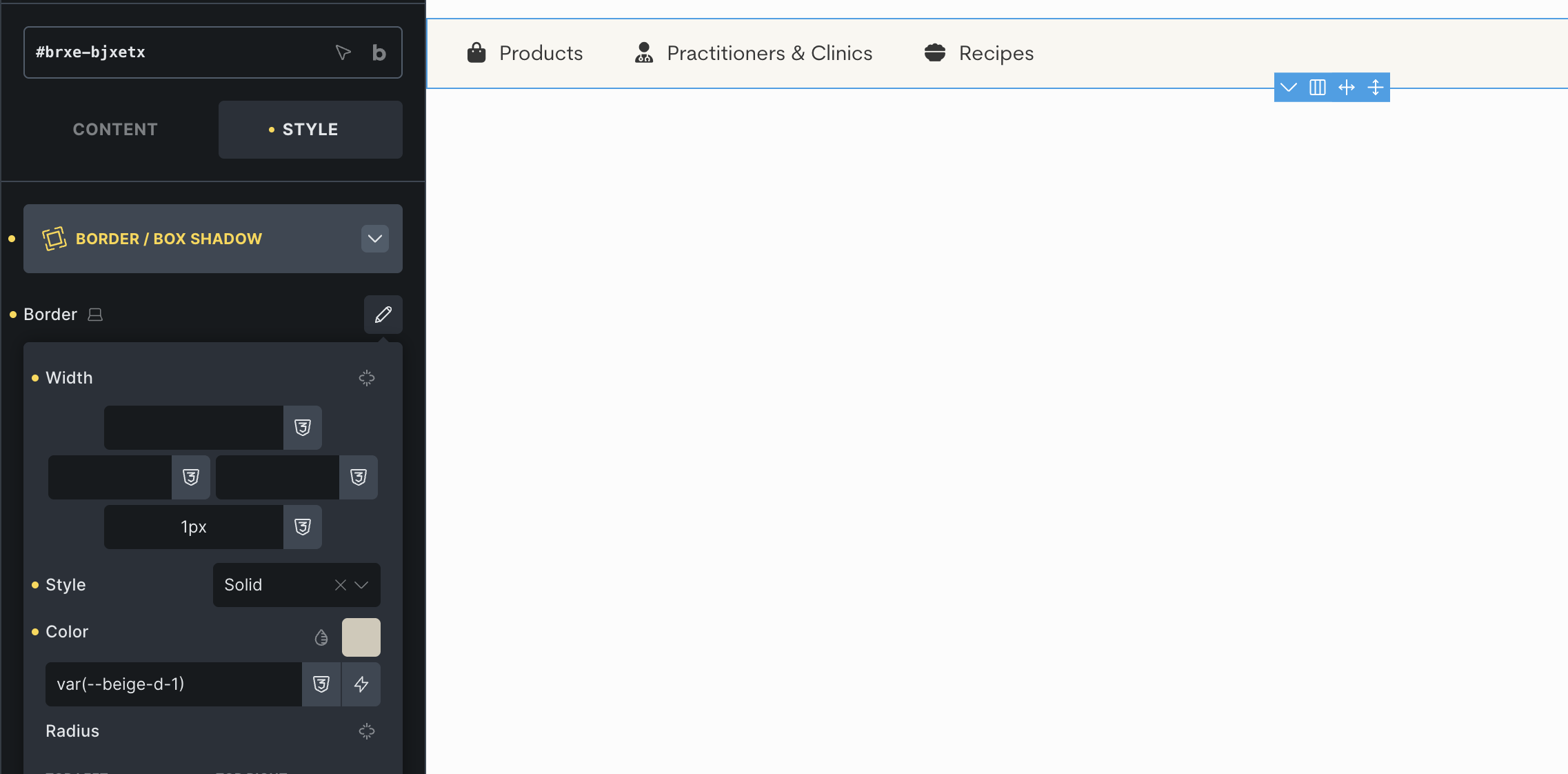The width and height of the screenshot is (1568, 774).
Task: Select the Style tab
Action: [310, 130]
